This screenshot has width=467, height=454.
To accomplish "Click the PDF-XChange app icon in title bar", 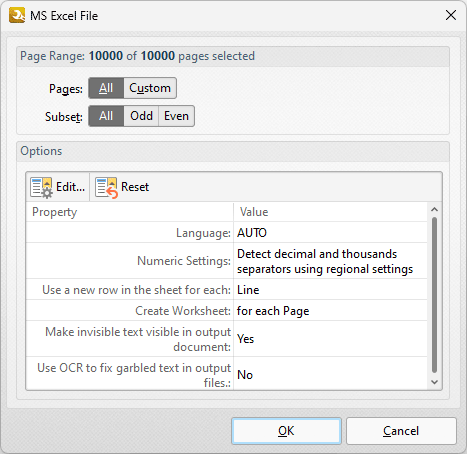I will (17, 15).
